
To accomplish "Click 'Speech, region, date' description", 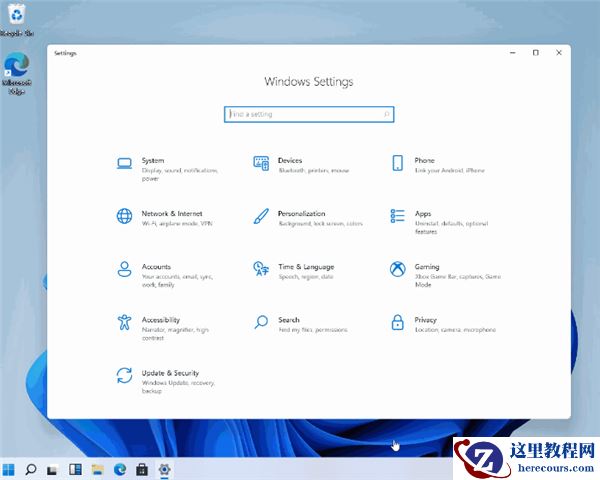I will click(x=306, y=277).
